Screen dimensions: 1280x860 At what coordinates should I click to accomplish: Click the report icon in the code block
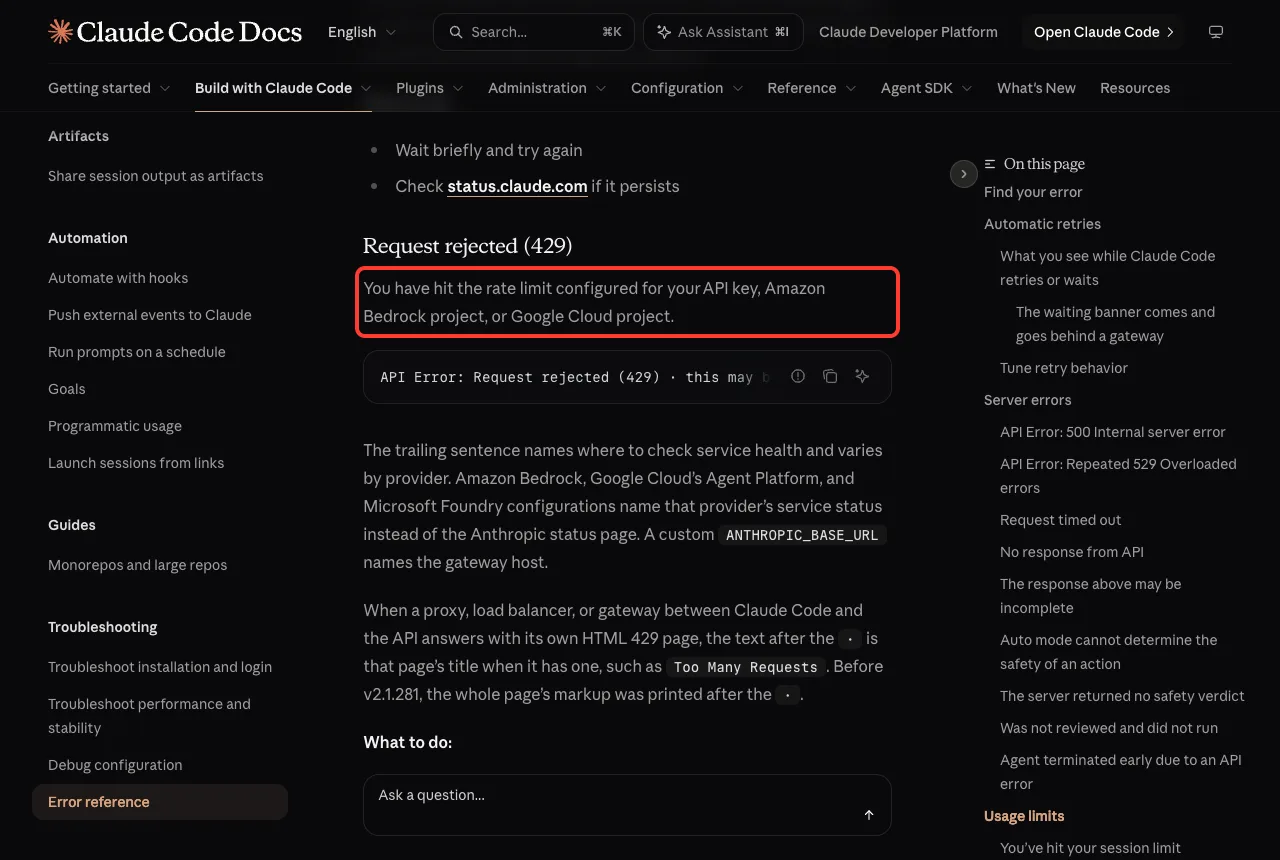[x=798, y=377]
